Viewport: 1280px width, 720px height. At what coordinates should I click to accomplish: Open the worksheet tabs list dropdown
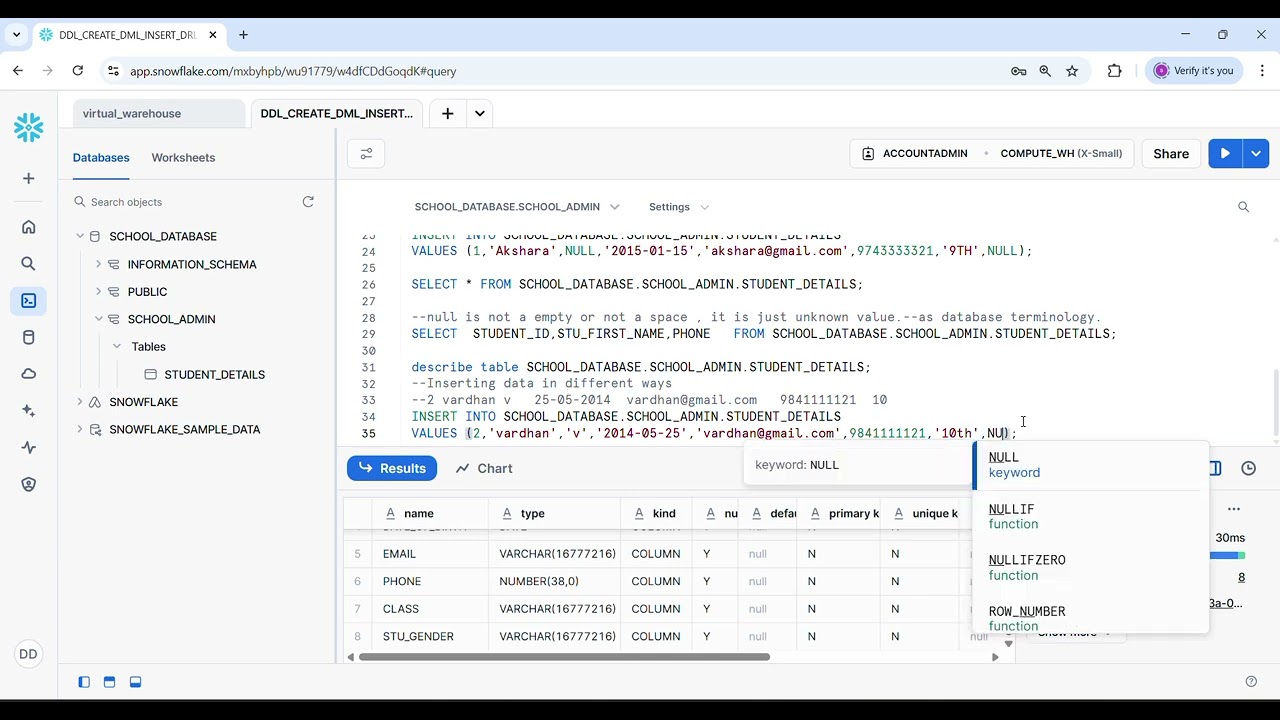(x=480, y=113)
